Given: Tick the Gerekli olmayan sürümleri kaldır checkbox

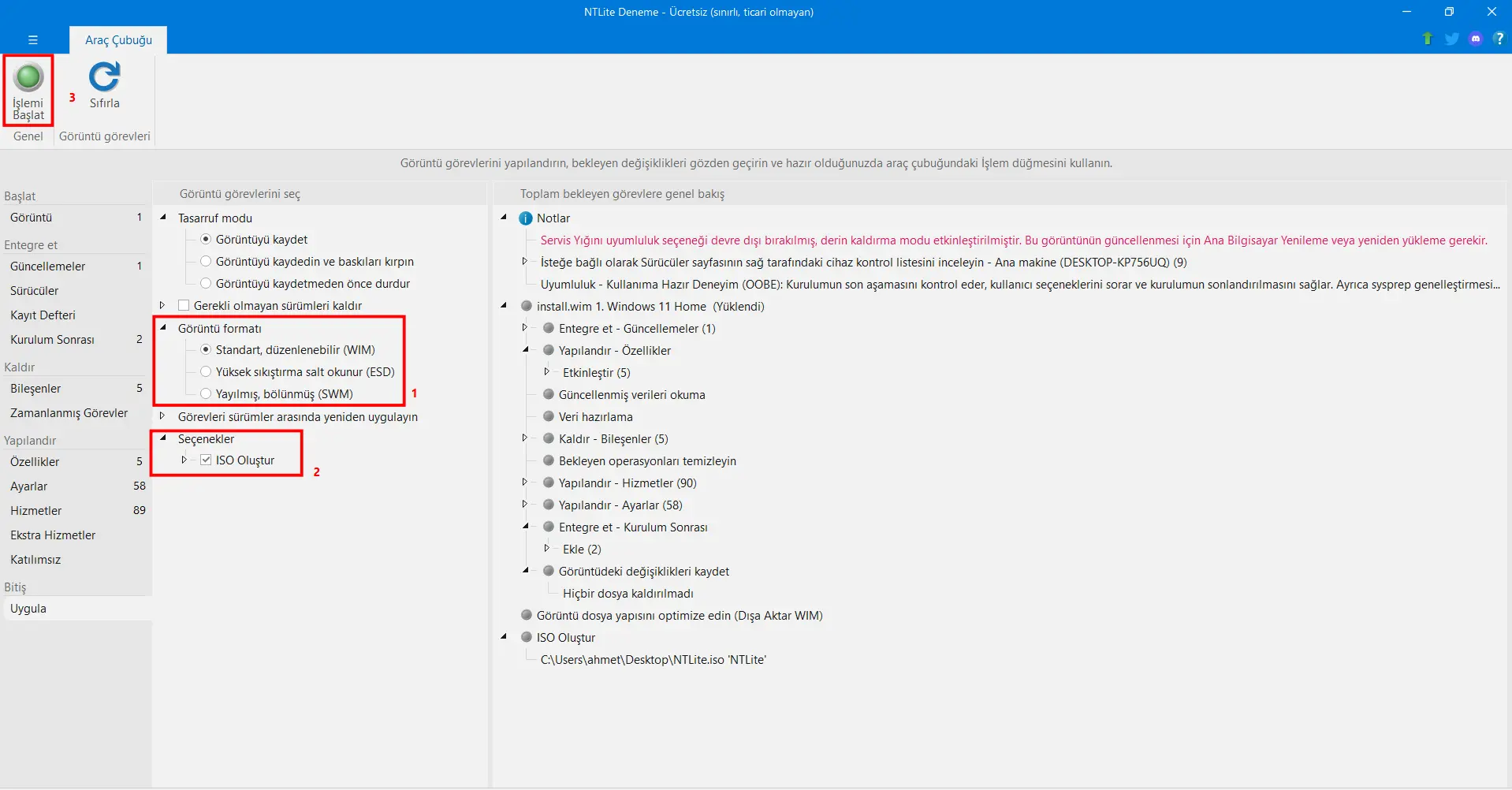Looking at the screenshot, I should click(184, 305).
